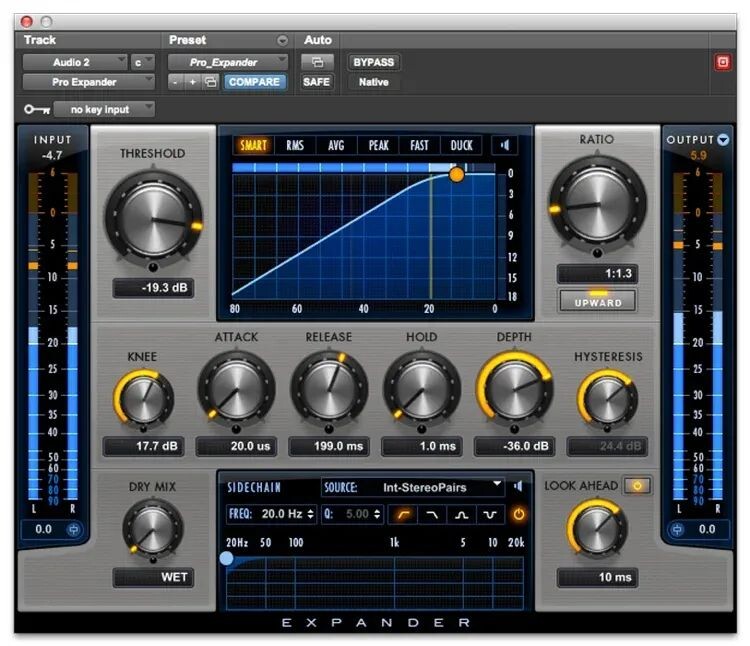The height and width of the screenshot is (646, 750).
Task: Click the Q value stepper arrows
Action: click(x=377, y=515)
